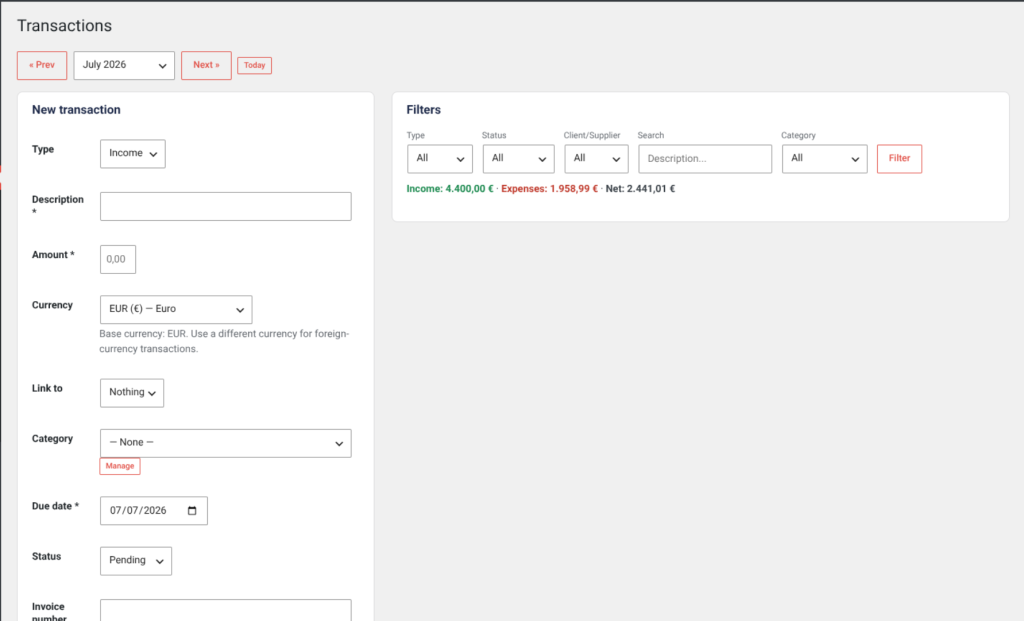1024x621 pixels.
Task: Click into the Invoice number field
Action: (225, 610)
